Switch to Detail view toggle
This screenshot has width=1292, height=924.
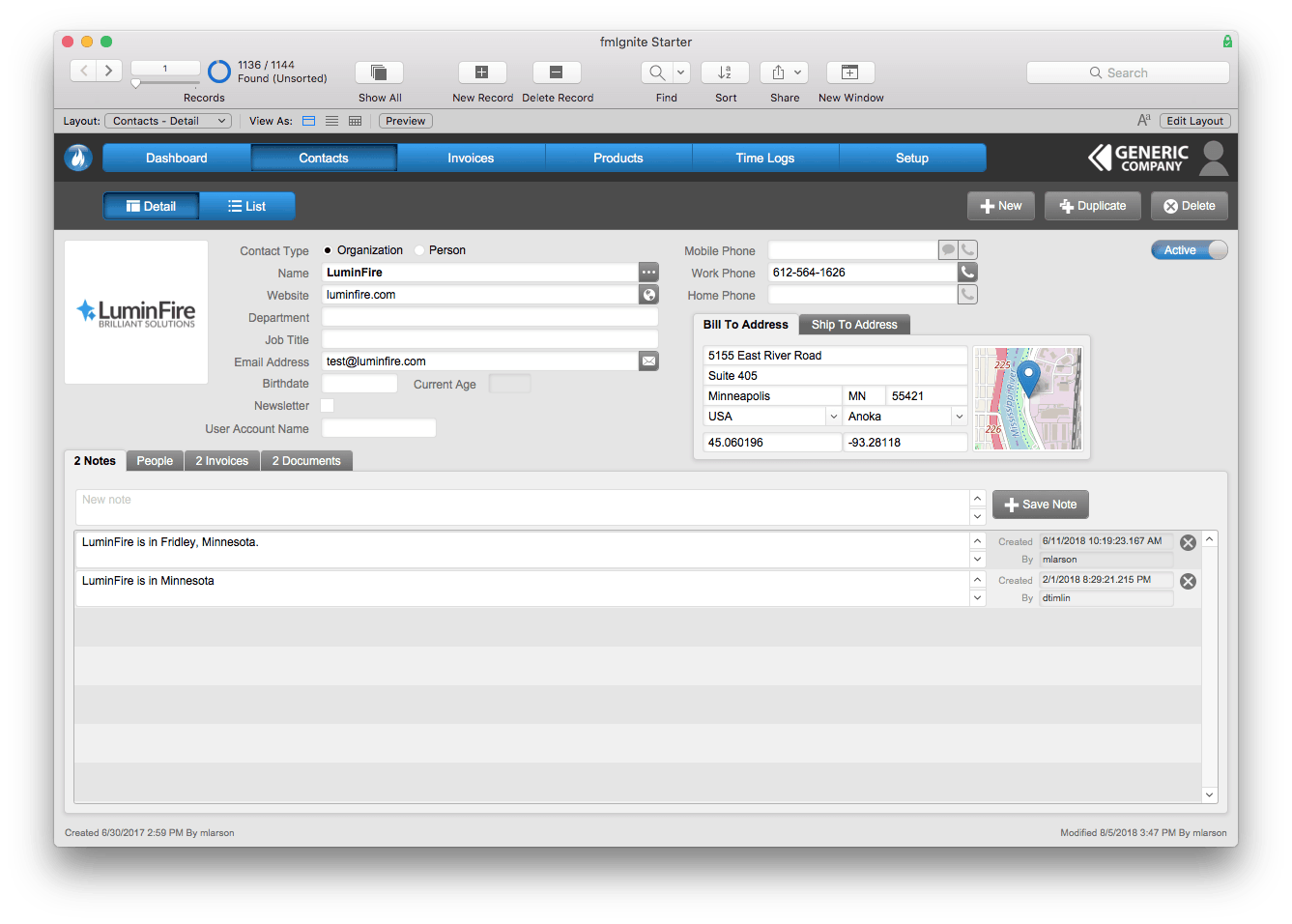click(x=151, y=206)
